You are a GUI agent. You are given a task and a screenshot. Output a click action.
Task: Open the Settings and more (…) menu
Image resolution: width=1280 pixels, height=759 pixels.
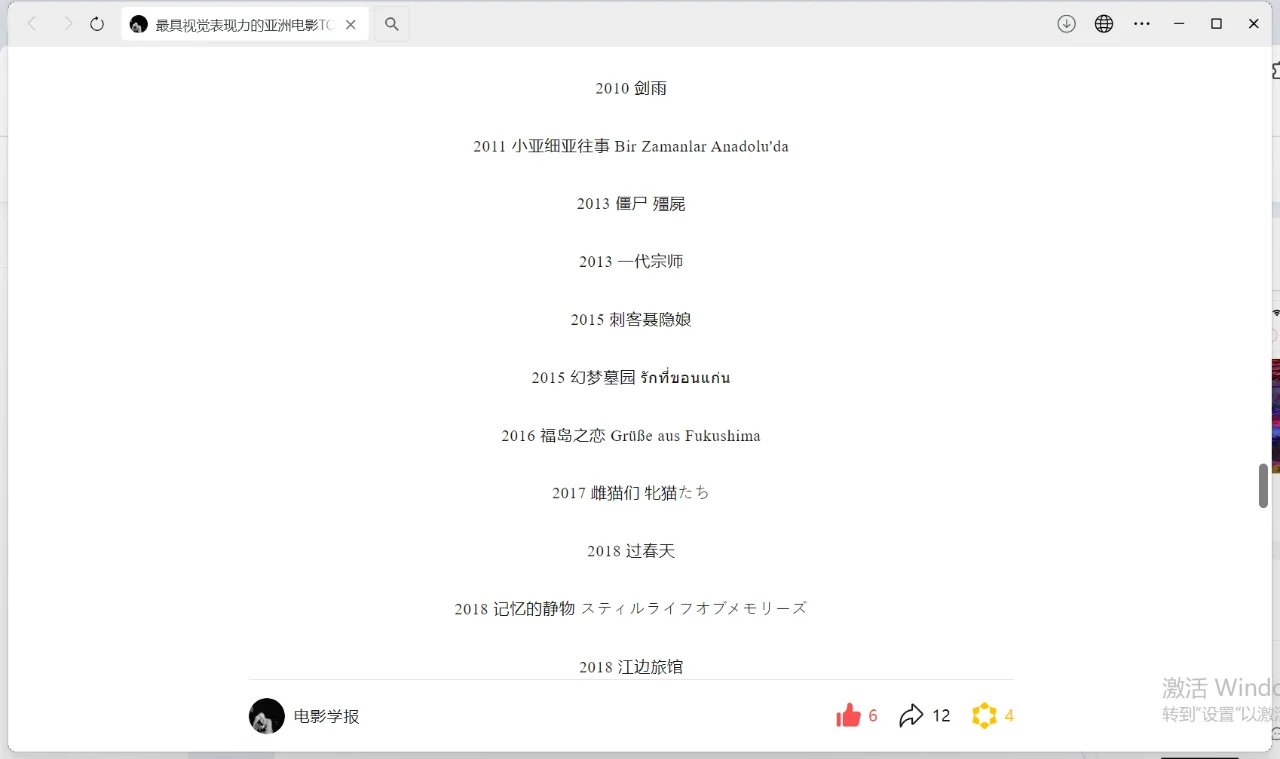[x=1142, y=23]
